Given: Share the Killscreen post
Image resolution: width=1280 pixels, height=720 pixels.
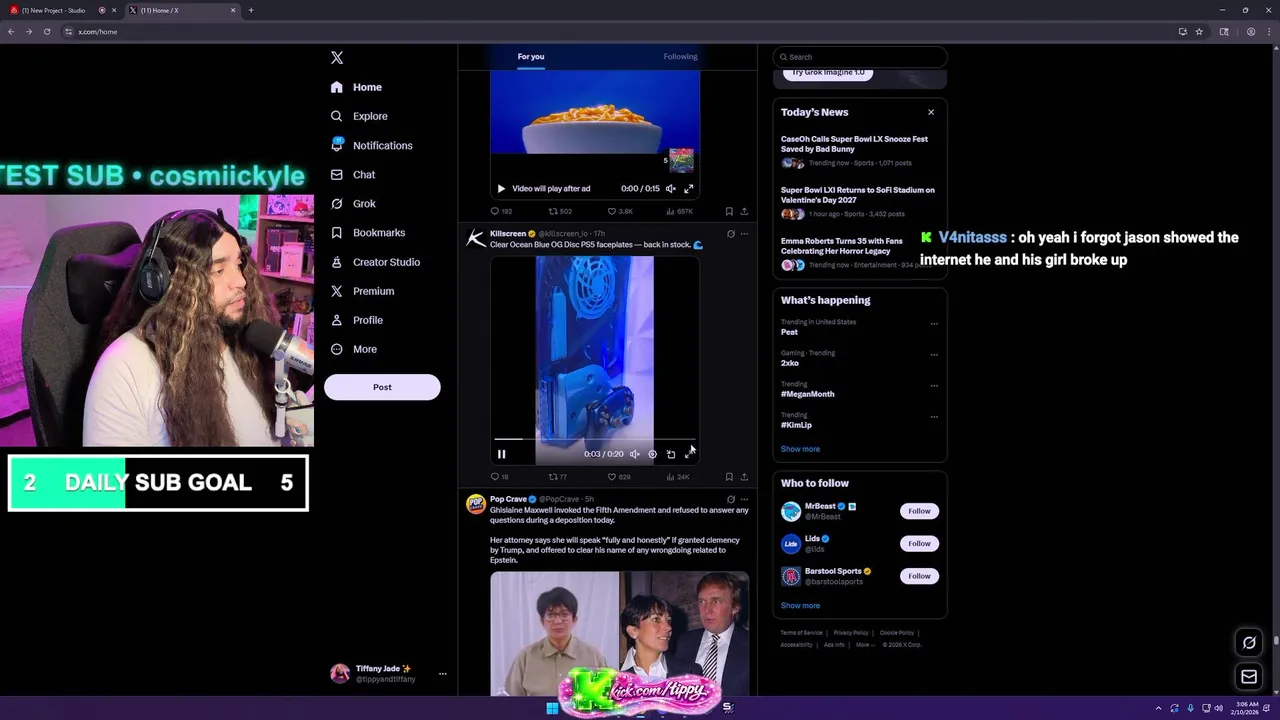Looking at the screenshot, I should 744,477.
